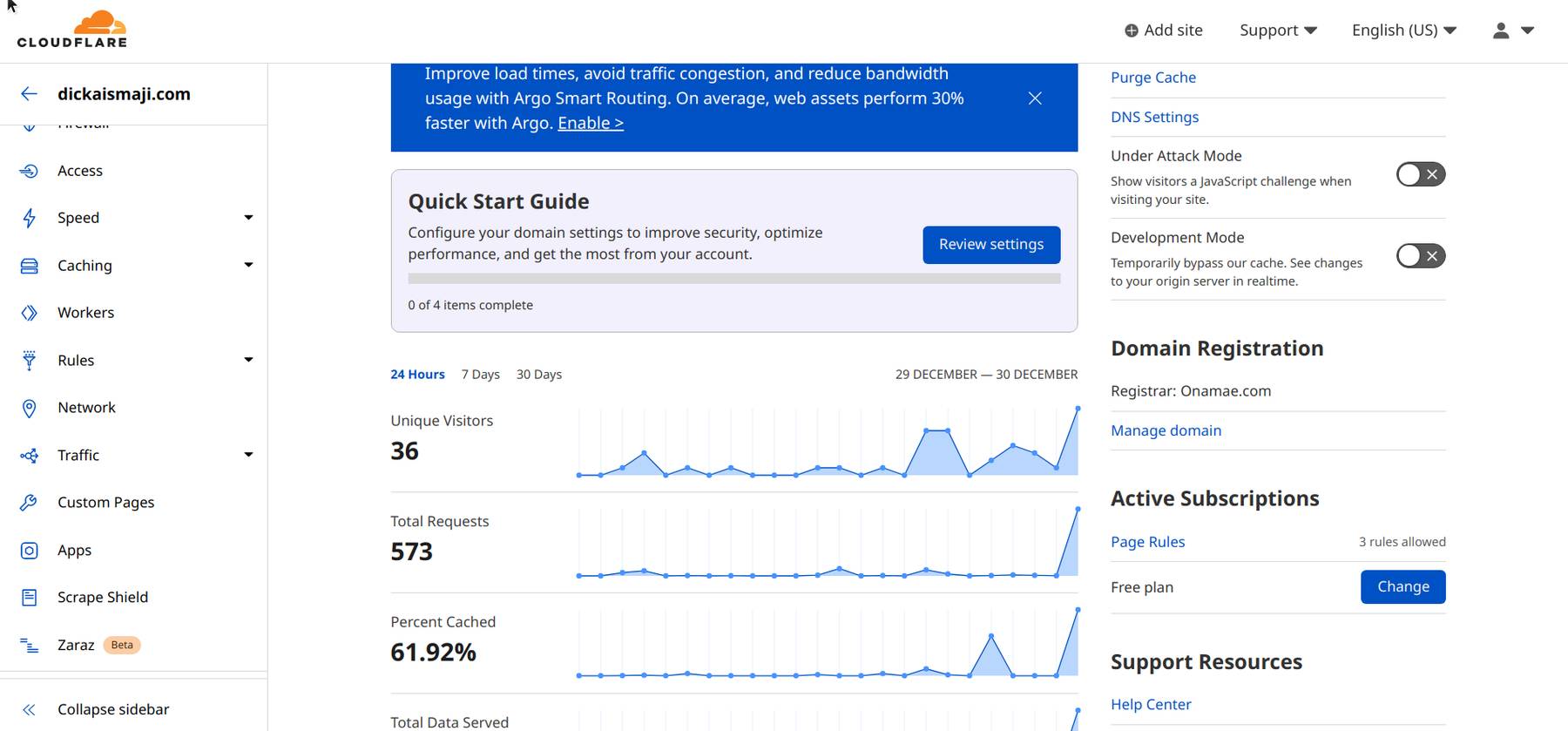This screenshot has height=731, width=1568.
Task: Click the Collapse sidebar label
Action: point(113,710)
